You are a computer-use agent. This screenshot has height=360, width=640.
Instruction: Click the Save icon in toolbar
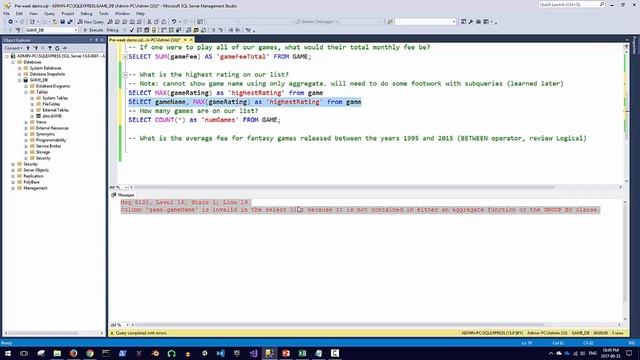pyautogui.click(x=62, y=22)
